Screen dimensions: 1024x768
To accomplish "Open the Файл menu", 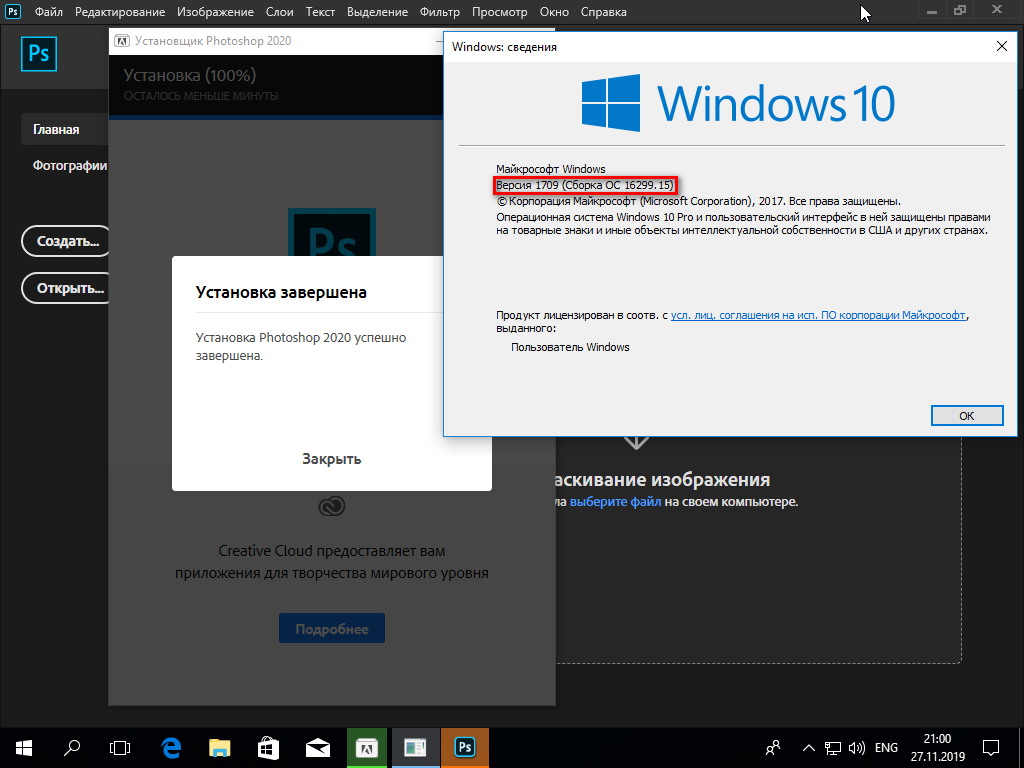I will pyautogui.click(x=48, y=12).
